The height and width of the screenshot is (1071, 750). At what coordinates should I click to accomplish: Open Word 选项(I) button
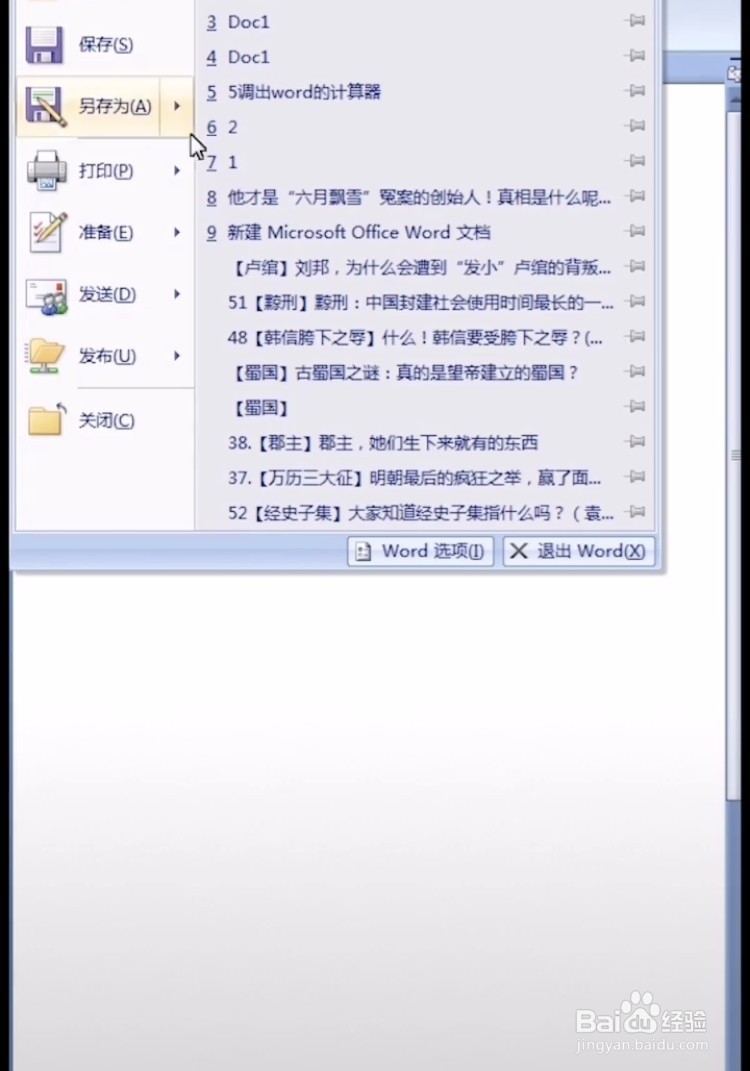pos(420,551)
